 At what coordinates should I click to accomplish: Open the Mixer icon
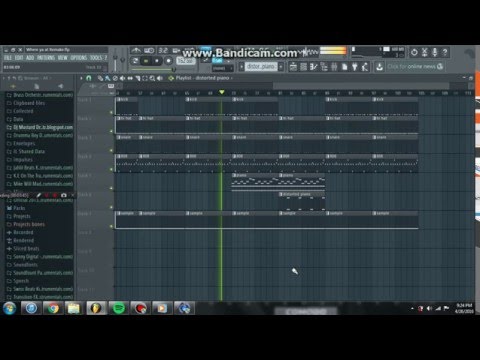(x=334, y=67)
